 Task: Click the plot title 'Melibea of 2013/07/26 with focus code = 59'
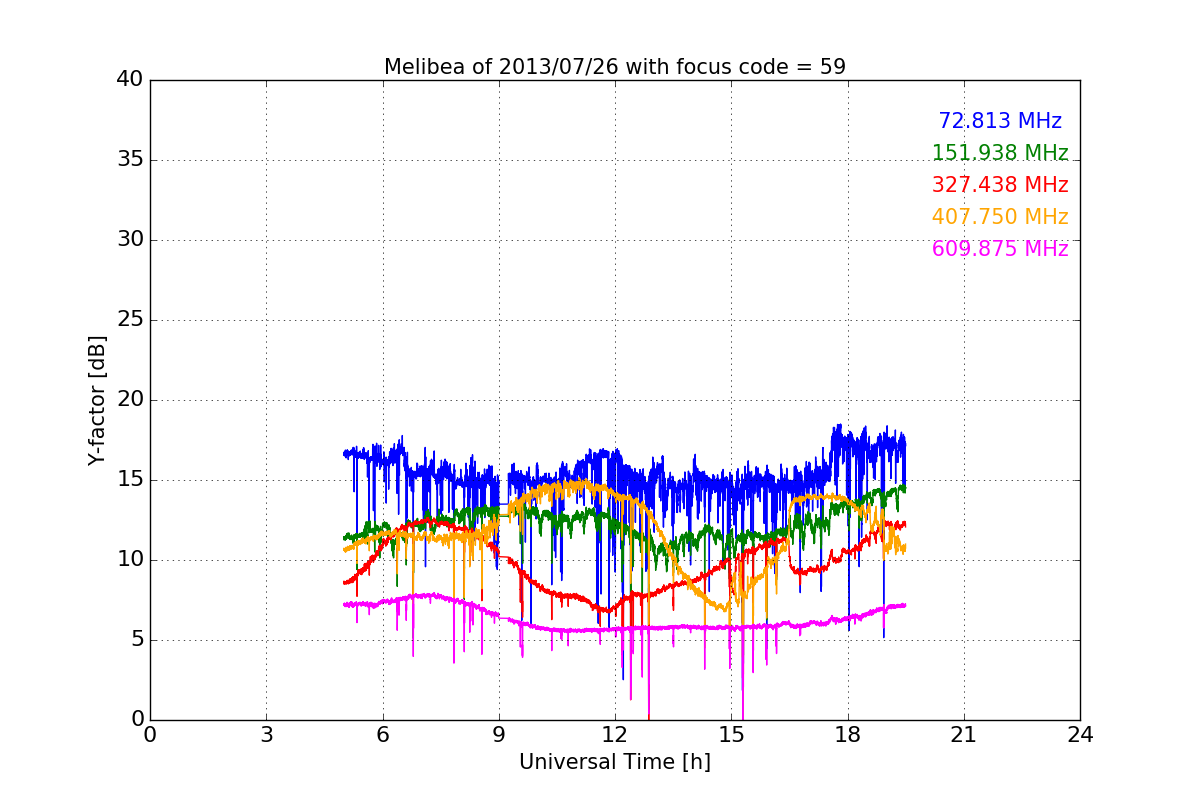tap(615, 67)
